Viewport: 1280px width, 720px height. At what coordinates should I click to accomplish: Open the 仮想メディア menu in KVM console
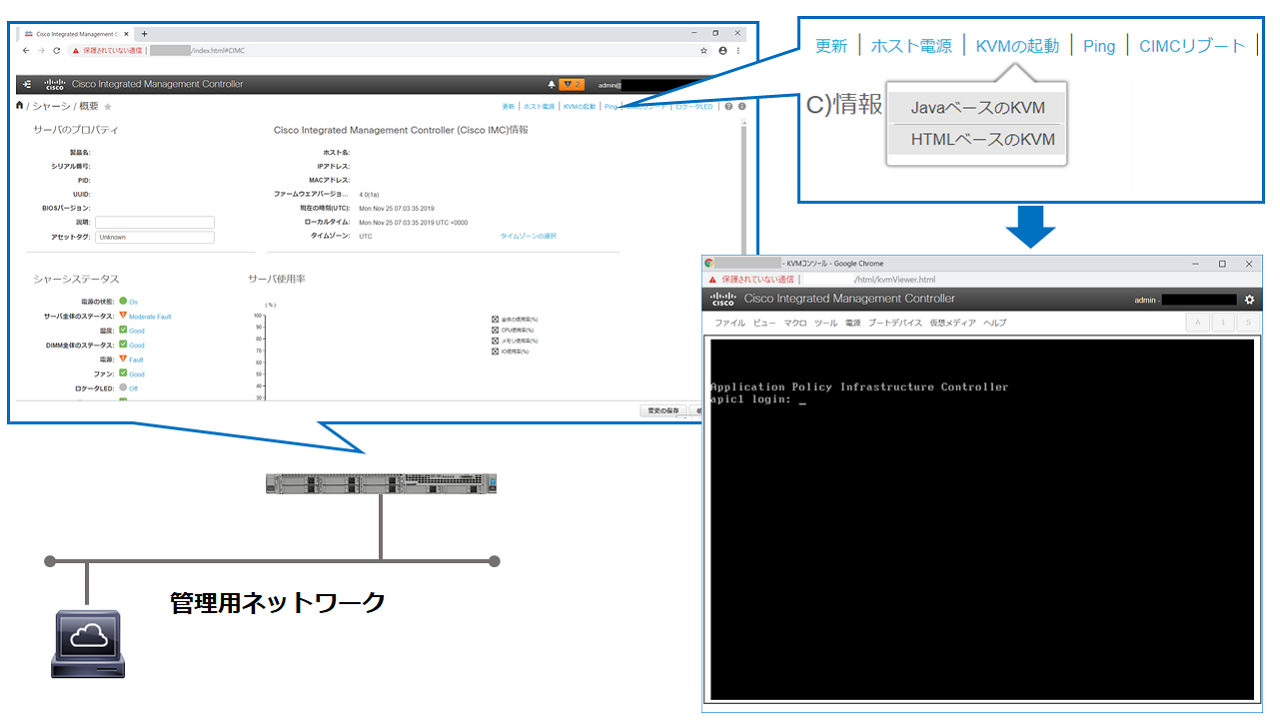point(953,323)
